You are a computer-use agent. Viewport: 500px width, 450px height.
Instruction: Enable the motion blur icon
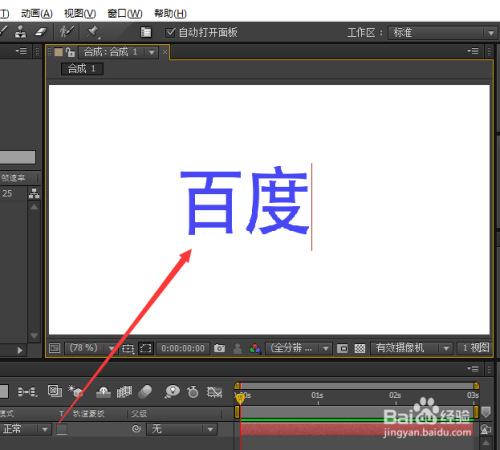pyautogui.click(x=145, y=392)
